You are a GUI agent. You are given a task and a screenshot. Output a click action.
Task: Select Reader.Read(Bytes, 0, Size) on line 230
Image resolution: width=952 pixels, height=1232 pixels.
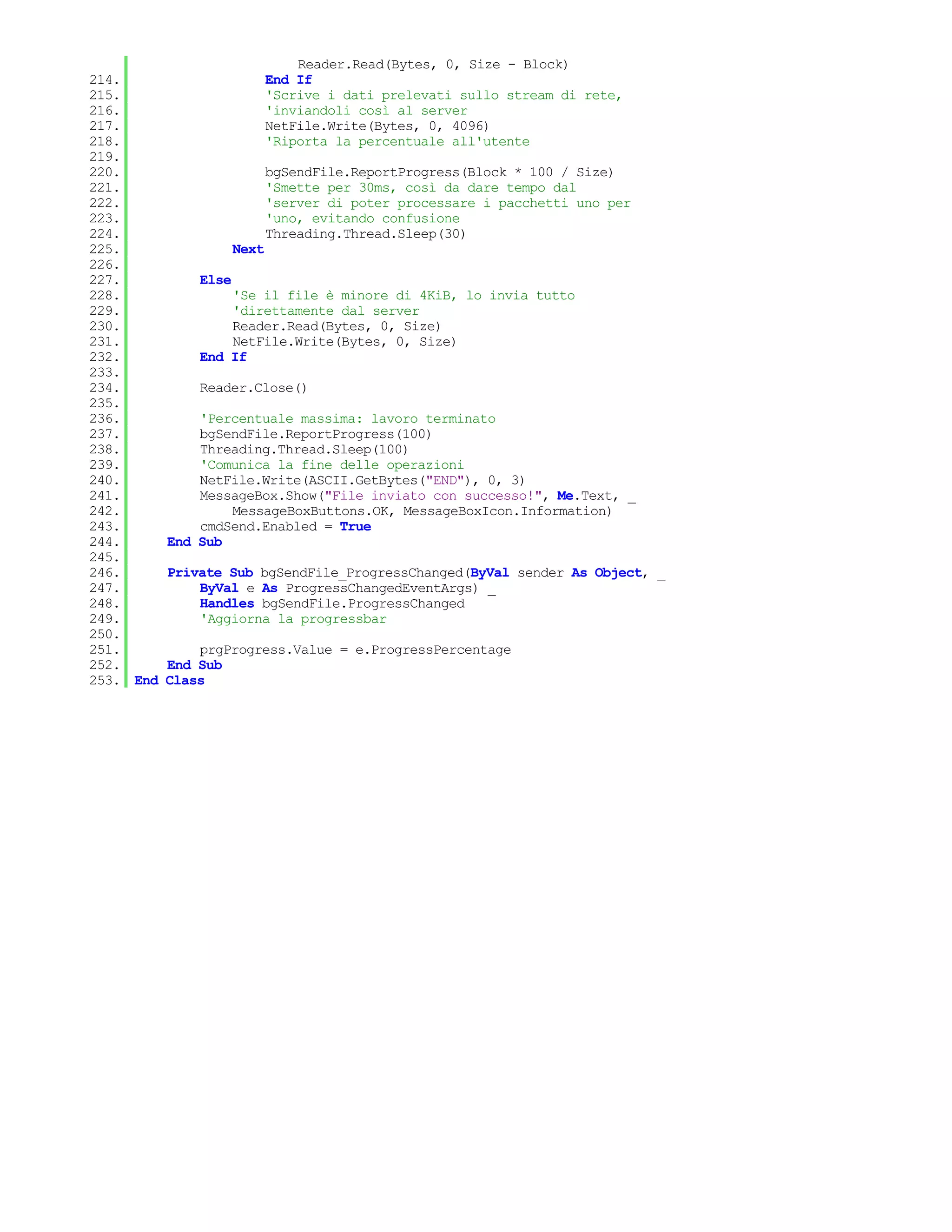336,327
